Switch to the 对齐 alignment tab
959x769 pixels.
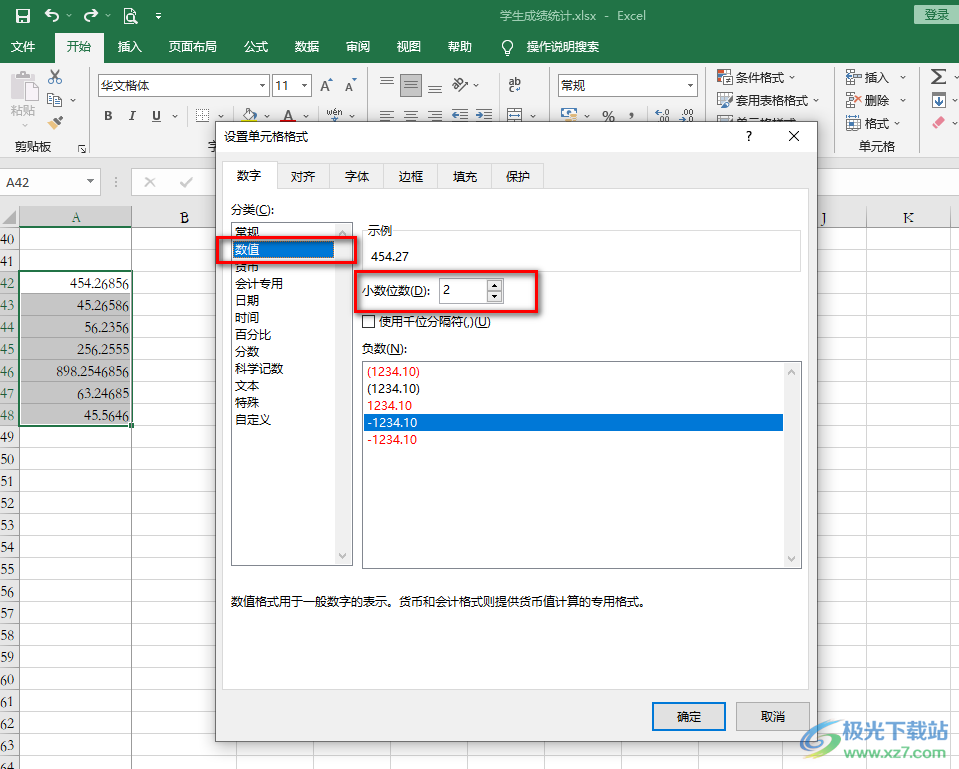pyautogui.click(x=303, y=177)
